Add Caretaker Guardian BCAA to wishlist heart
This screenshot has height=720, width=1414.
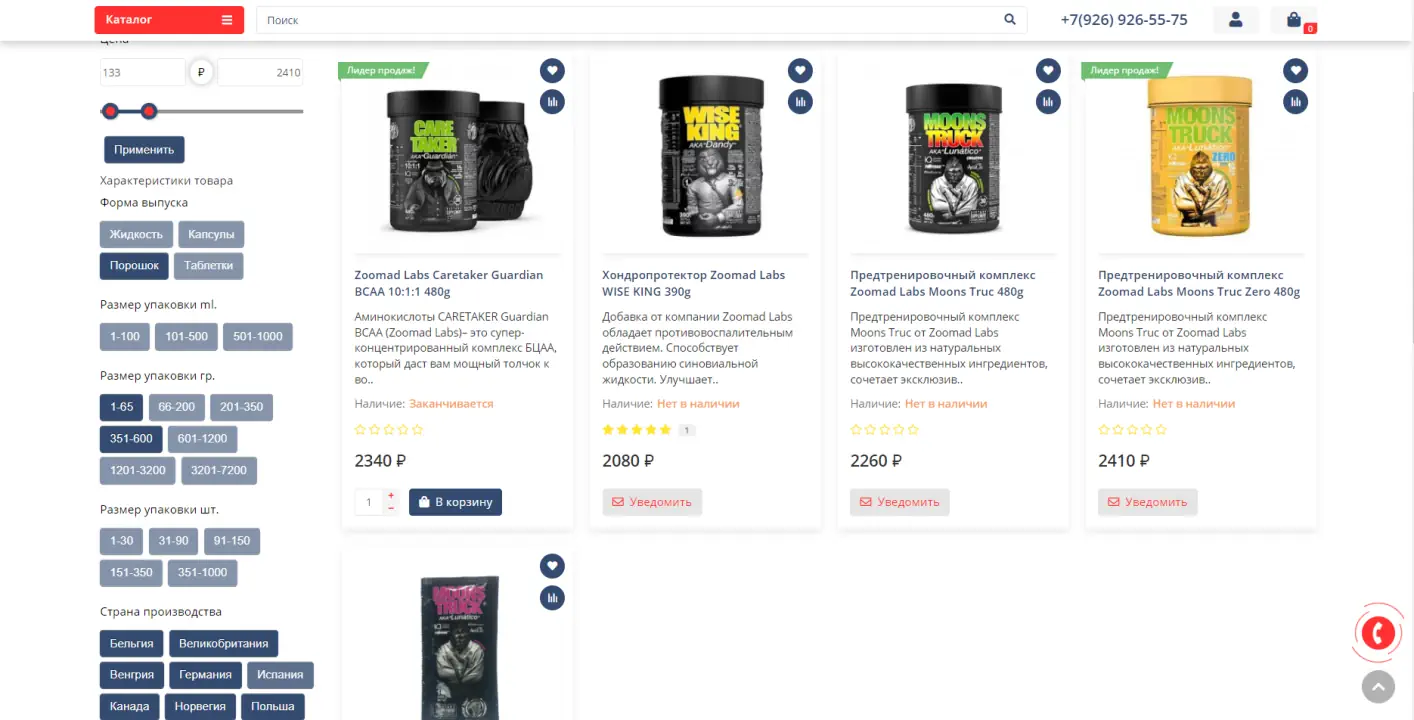pos(552,70)
